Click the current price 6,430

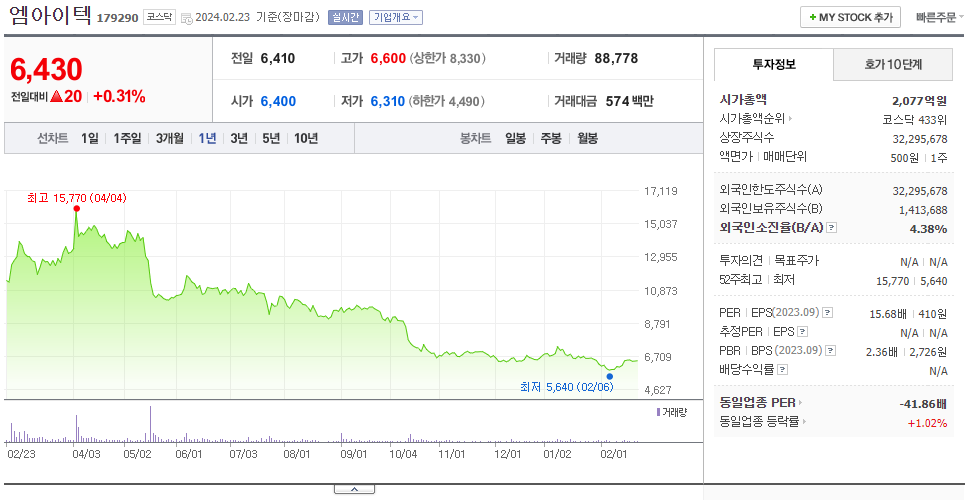click(x=46, y=70)
